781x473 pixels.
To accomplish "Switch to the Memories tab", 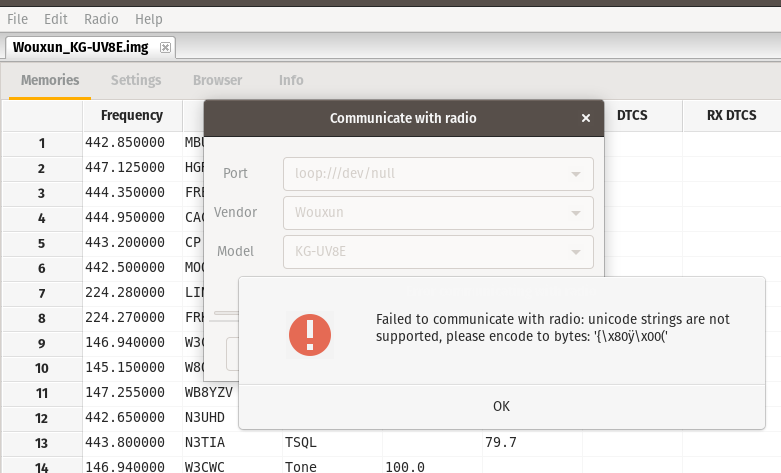I will 50,80.
